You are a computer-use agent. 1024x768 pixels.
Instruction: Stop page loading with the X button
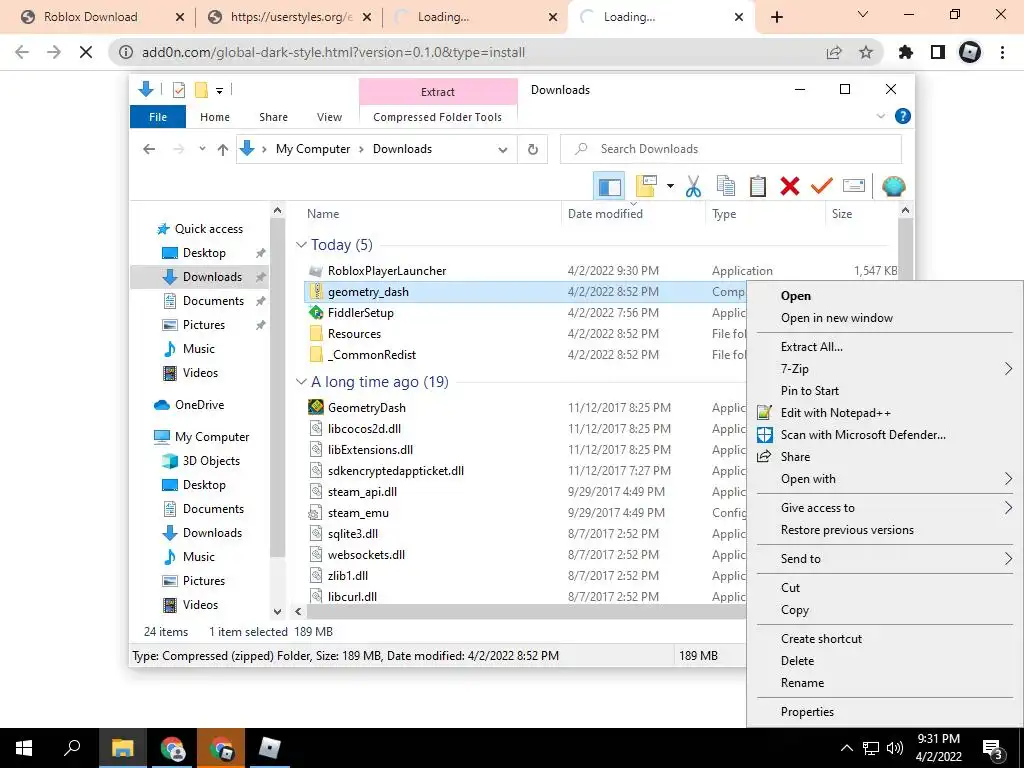pyautogui.click(x=86, y=52)
